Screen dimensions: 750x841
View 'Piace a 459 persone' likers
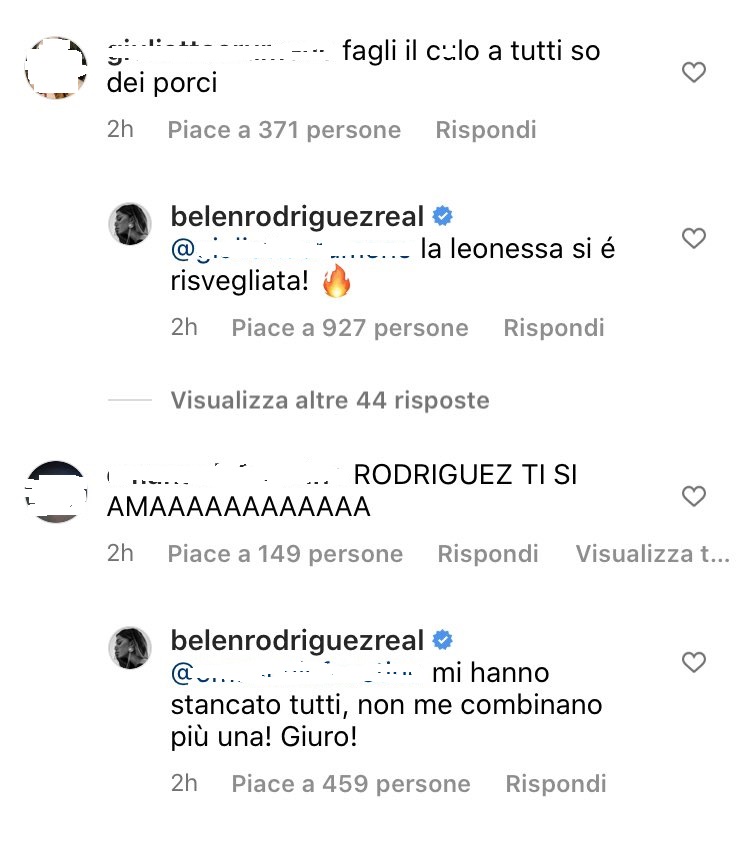(351, 784)
